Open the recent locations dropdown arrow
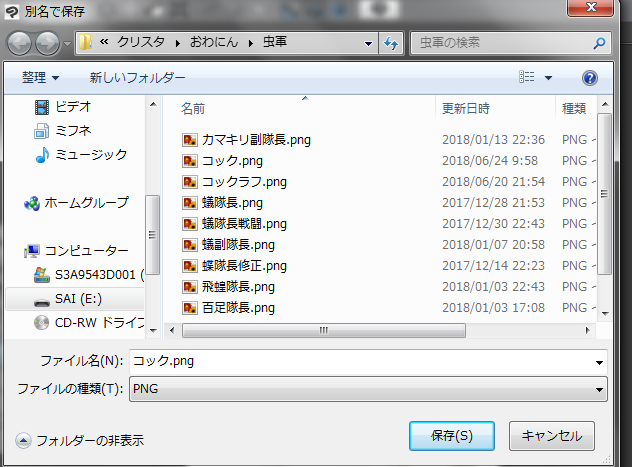632x467 pixels. pyautogui.click(x=67, y=44)
